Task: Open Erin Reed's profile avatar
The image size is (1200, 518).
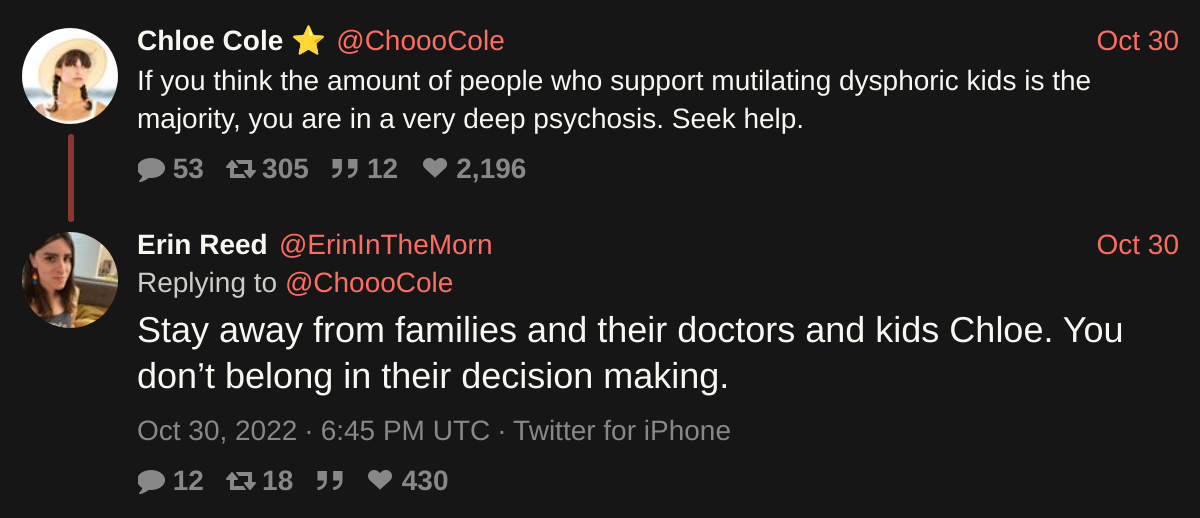Action: tap(70, 280)
